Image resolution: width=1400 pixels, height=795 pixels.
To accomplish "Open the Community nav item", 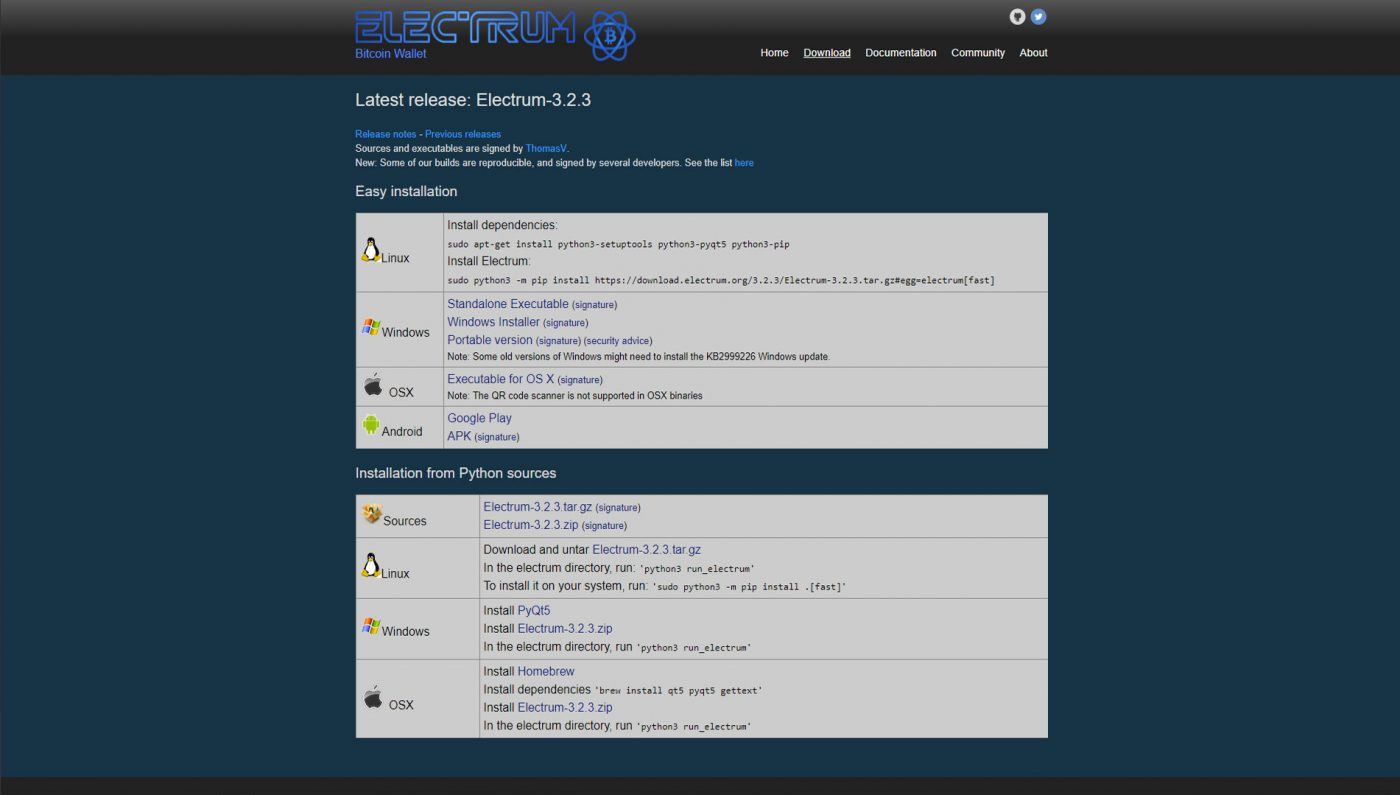I will (978, 53).
